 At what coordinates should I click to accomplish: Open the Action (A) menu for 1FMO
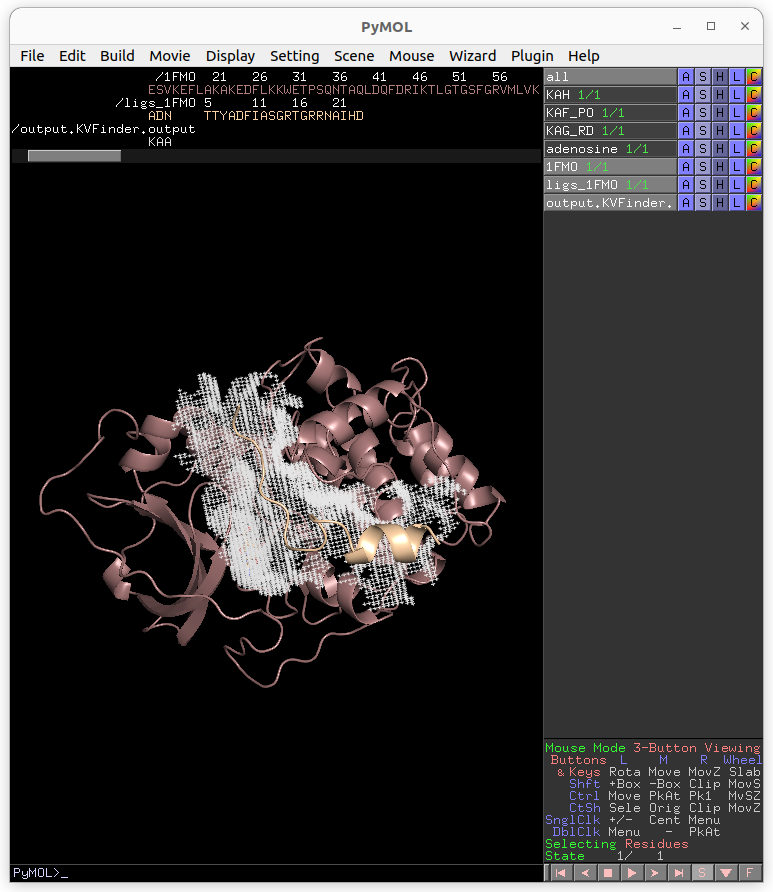pos(686,167)
